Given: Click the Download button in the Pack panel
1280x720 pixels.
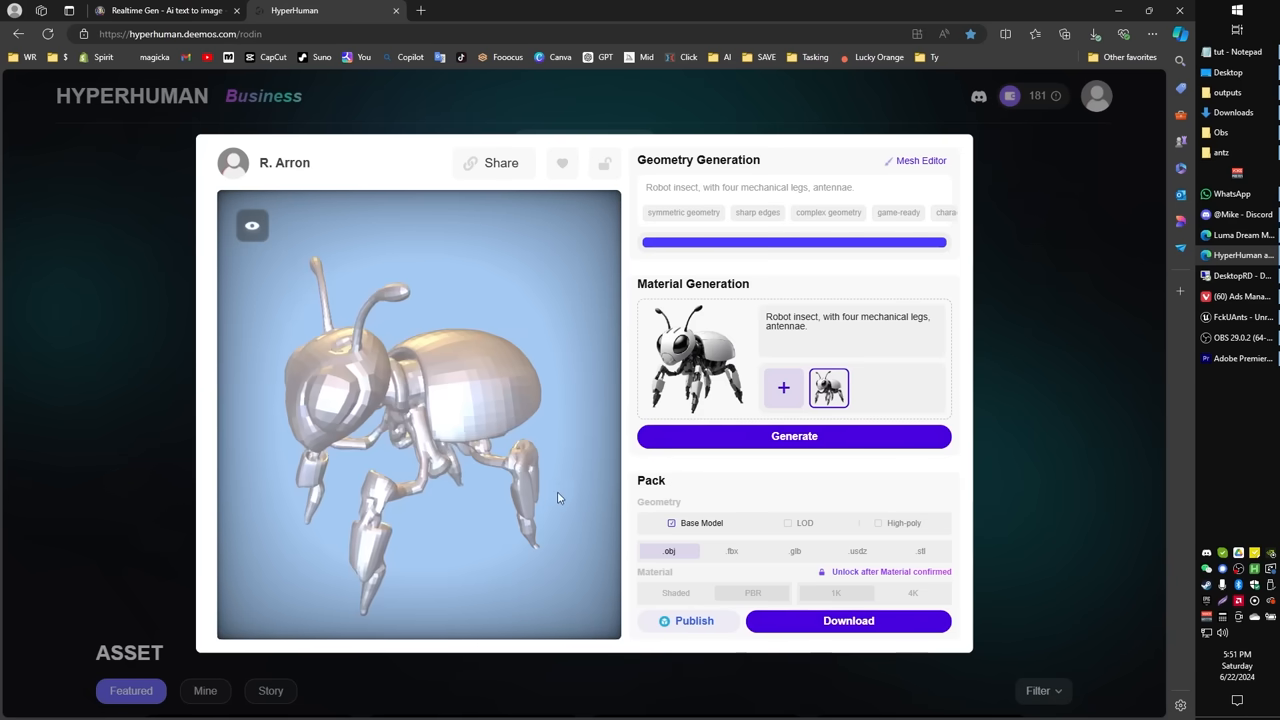Looking at the screenshot, I should [848, 621].
